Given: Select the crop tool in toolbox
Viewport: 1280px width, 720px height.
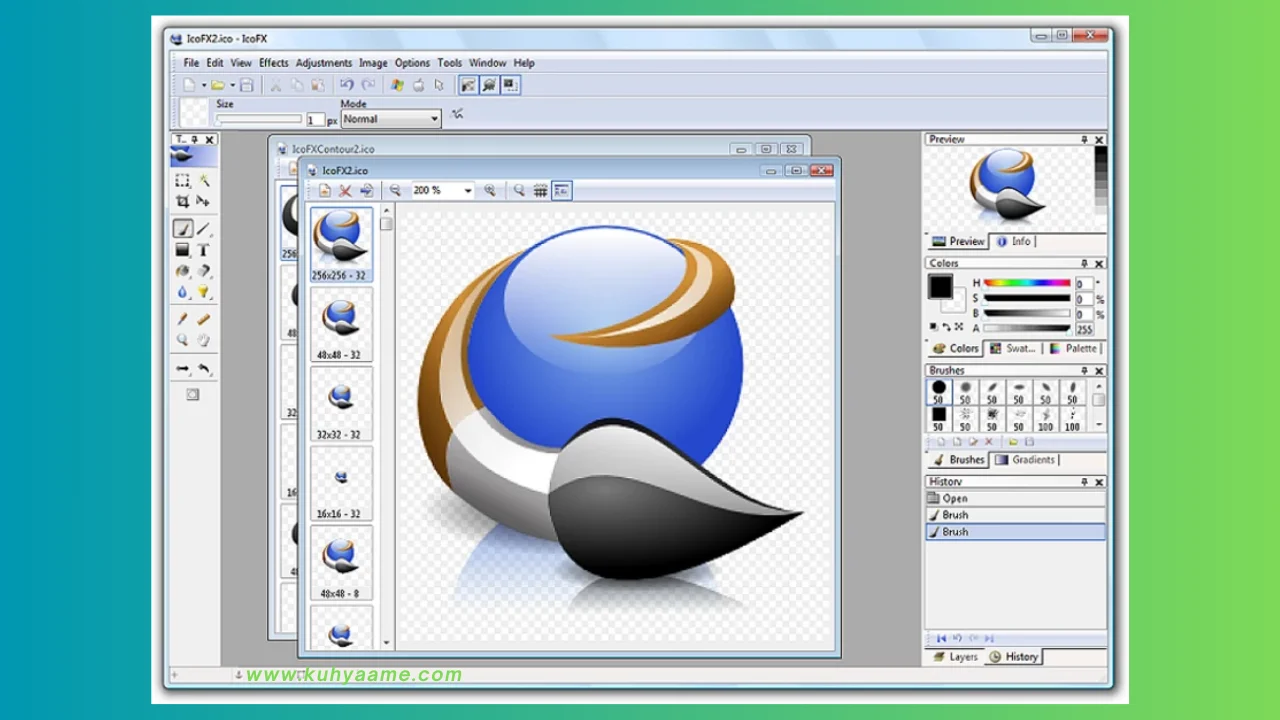Looking at the screenshot, I should click(182, 201).
